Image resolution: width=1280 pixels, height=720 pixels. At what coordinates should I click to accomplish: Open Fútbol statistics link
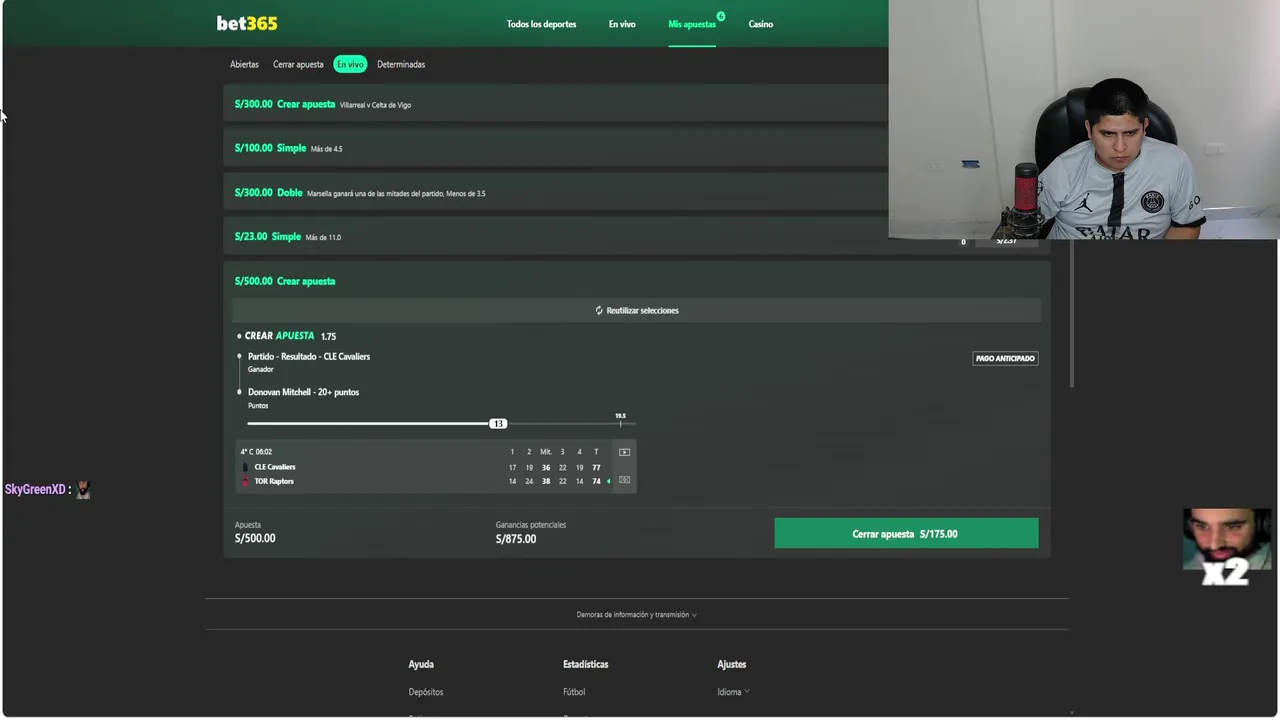pos(574,692)
